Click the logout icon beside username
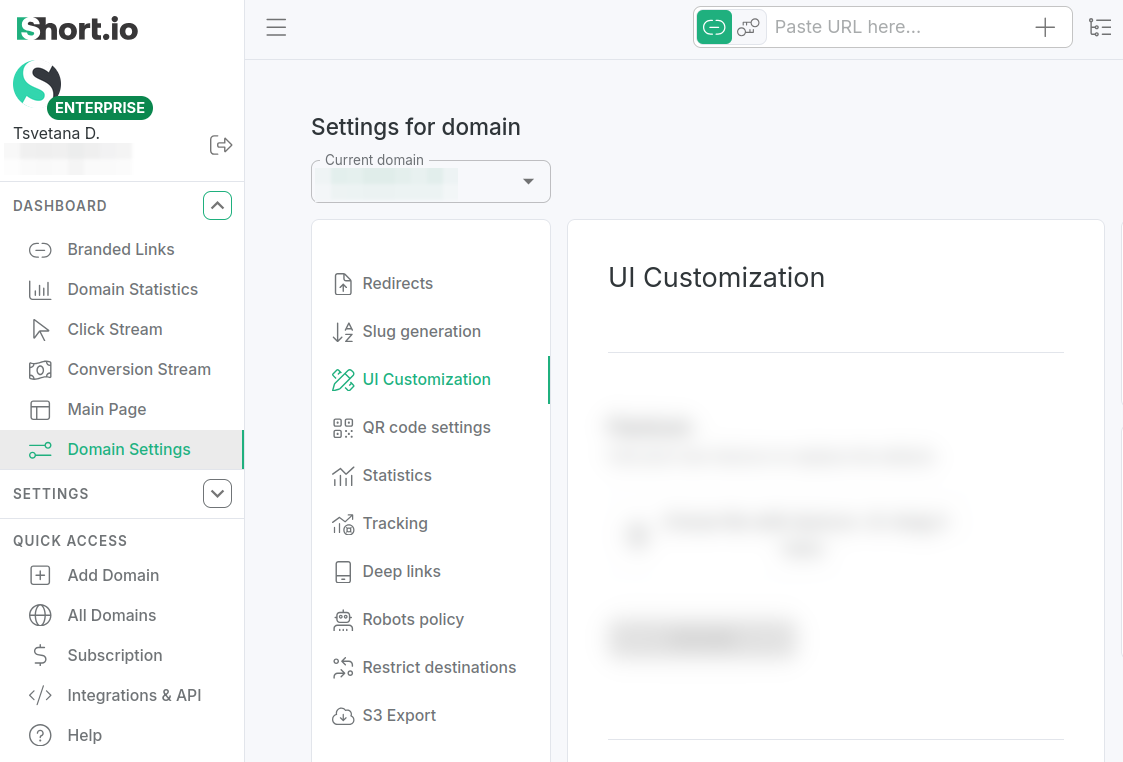This screenshot has width=1123, height=762. [x=221, y=145]
